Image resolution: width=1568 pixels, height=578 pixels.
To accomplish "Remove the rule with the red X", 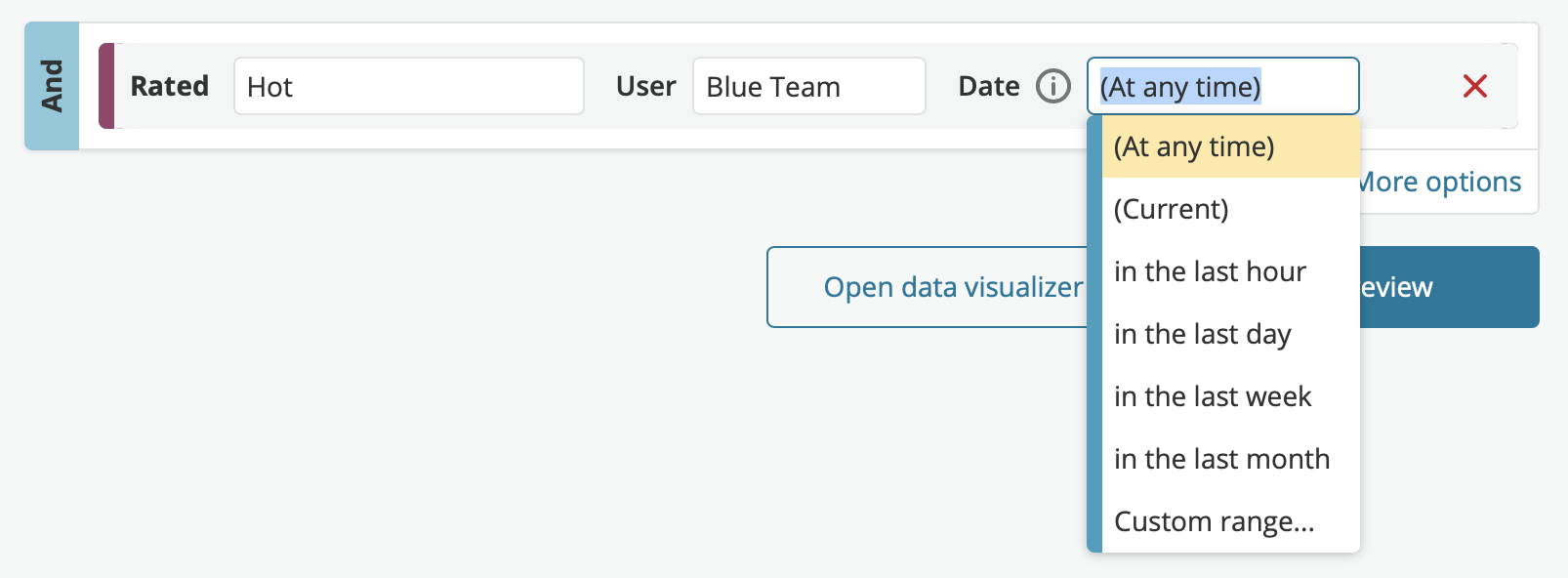I will pos(1474,86).
